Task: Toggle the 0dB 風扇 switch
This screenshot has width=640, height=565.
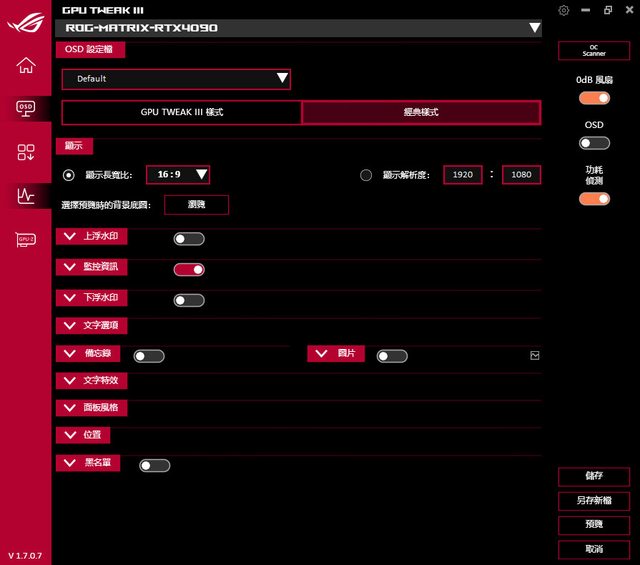Action: (x=594, y=98)
